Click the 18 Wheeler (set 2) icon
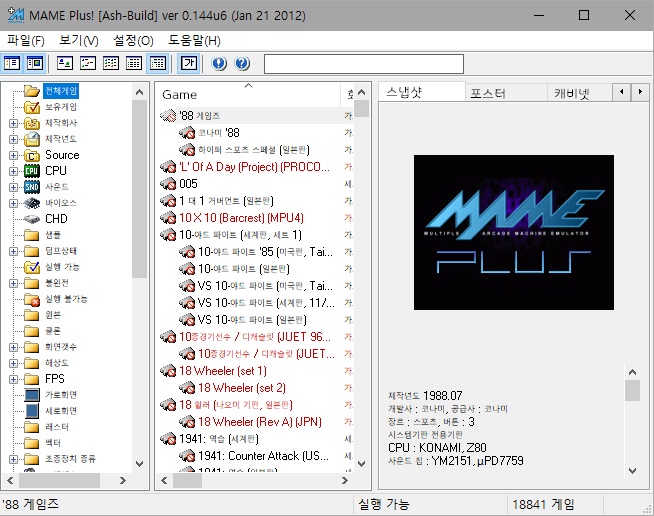The height and width of the screenshot is (516, 654). click(187, 388)
